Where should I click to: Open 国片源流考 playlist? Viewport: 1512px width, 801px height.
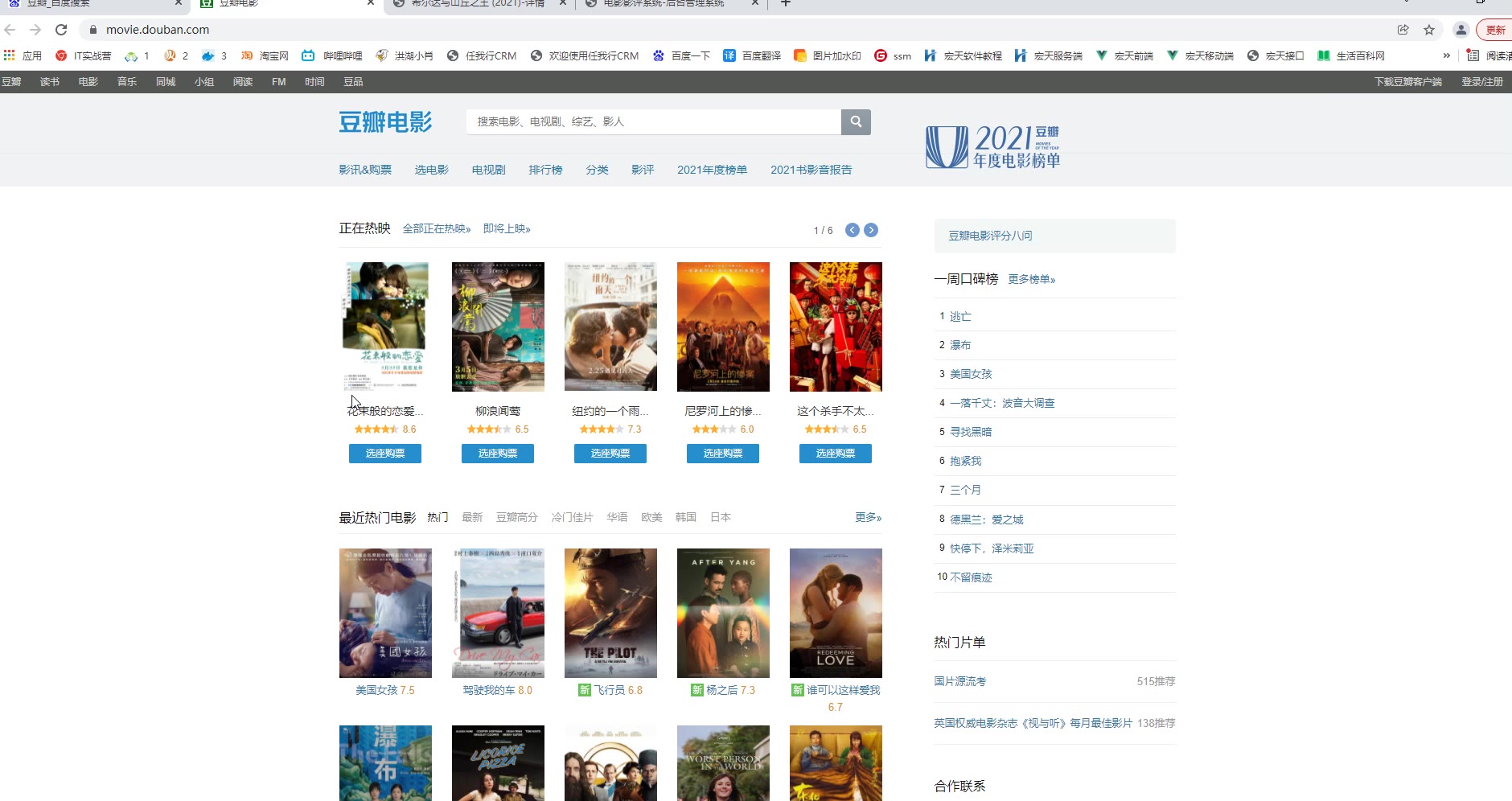point(959,681)
